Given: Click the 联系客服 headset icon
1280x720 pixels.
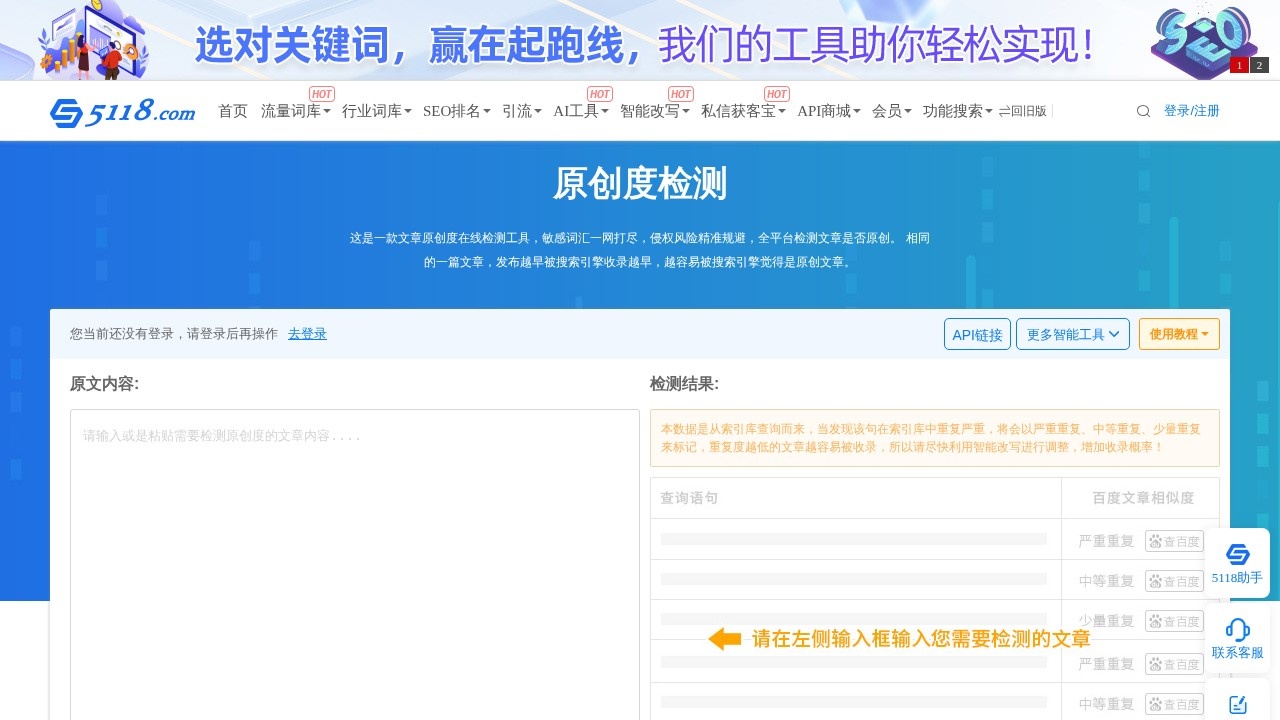Looking at the screenshot, I should [x=1237, y=630].
